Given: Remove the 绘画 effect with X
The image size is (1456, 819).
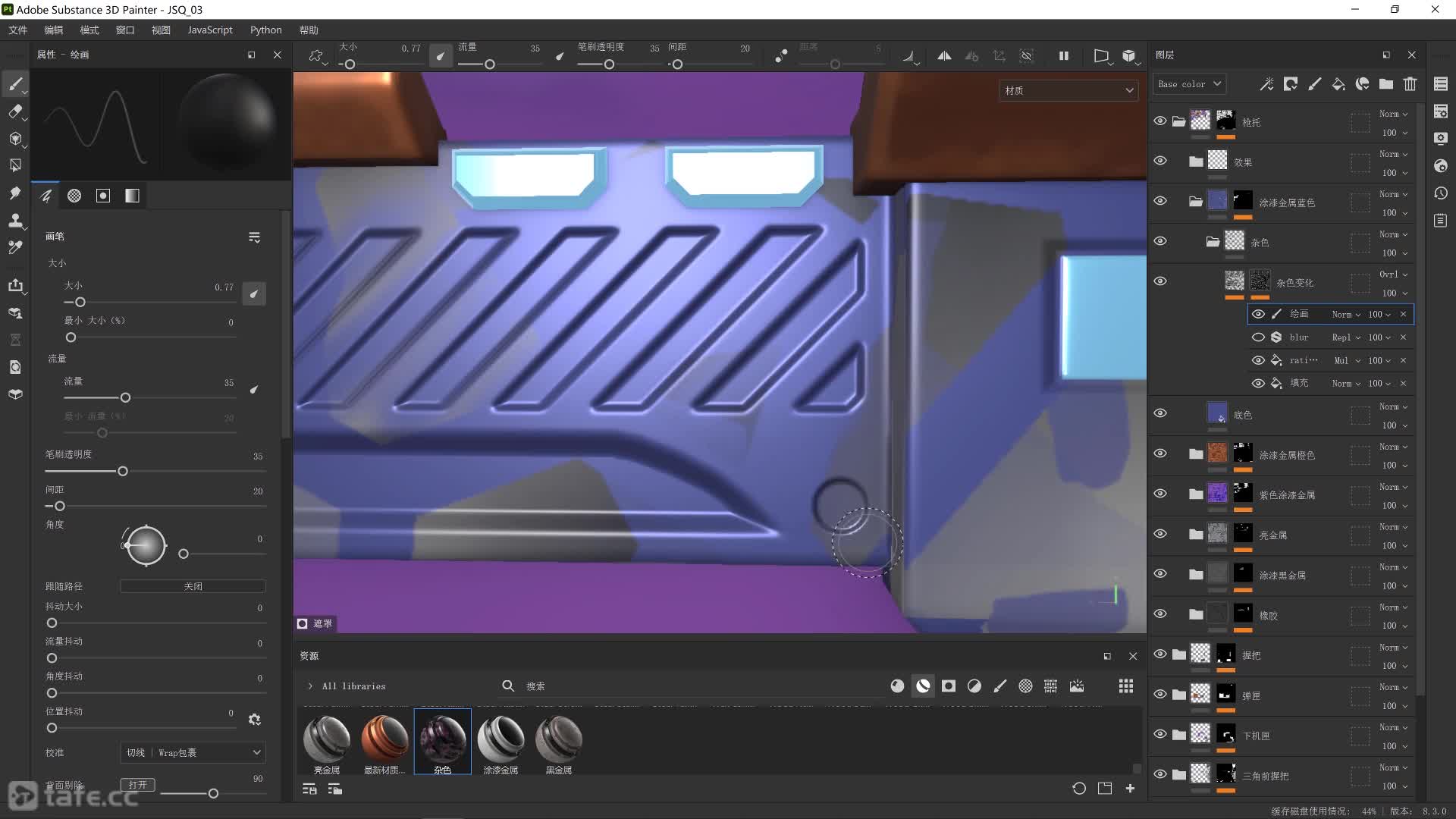Looking at the screenshot, I should tap(1403, 314).
